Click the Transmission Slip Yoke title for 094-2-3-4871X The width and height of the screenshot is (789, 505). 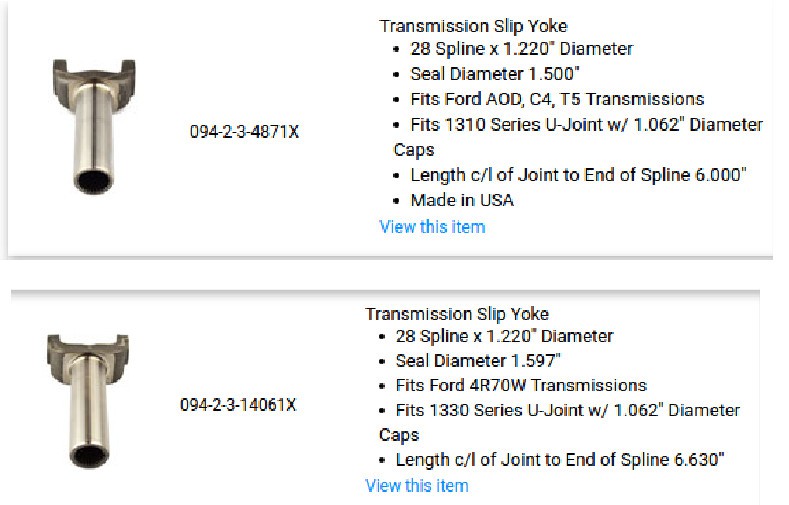(x=473, y=26)
